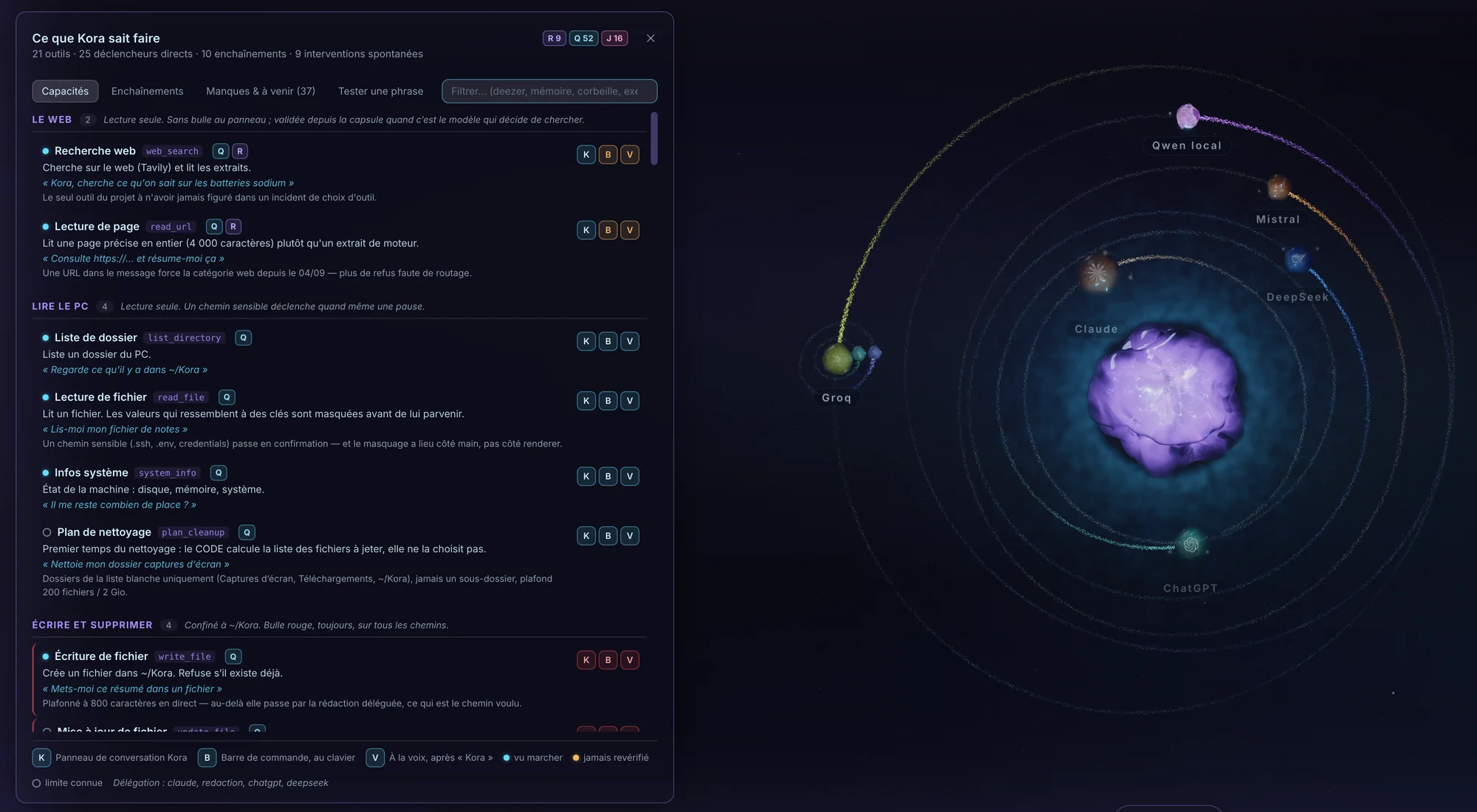Click the Délégation line in the legend

coord(220,782)
